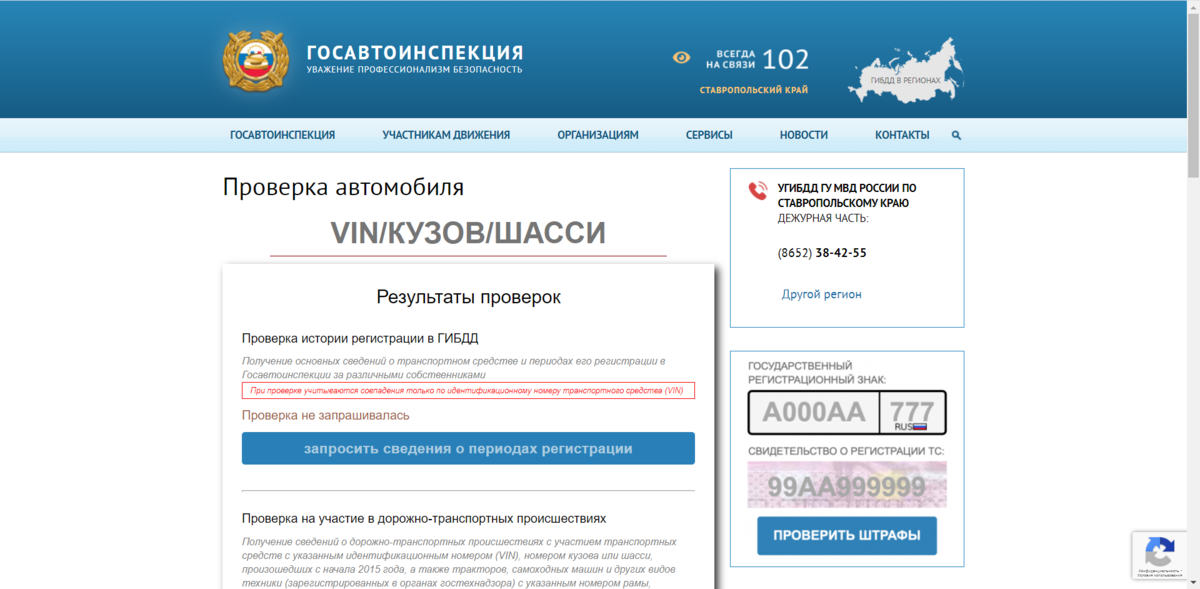Expand the УЧАСТНИКАМ ДВИЖЕНИЯ section

pyautogui.click(x=447, y=135)
